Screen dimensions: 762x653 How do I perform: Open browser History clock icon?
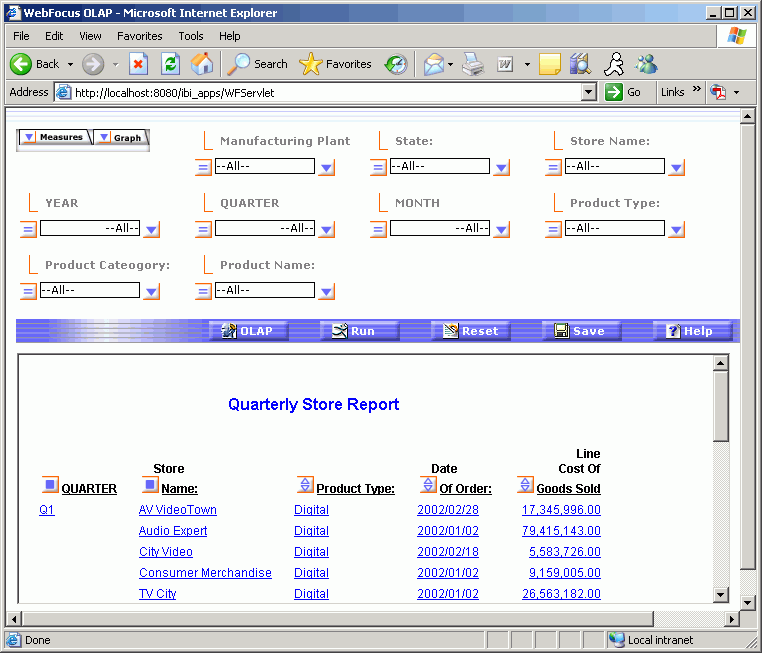click(396, 64)
